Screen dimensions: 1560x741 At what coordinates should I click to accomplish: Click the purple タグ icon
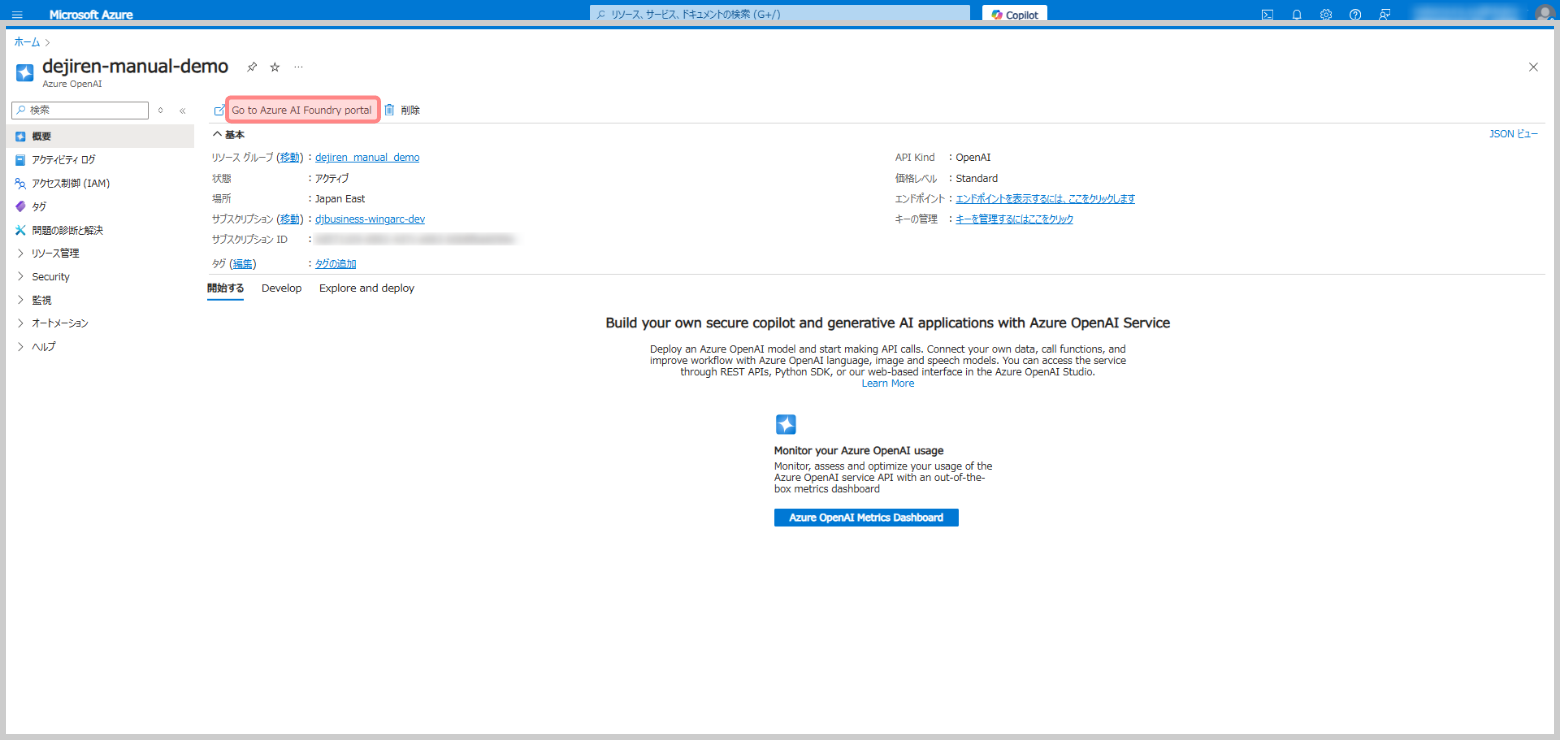point(20,206)
